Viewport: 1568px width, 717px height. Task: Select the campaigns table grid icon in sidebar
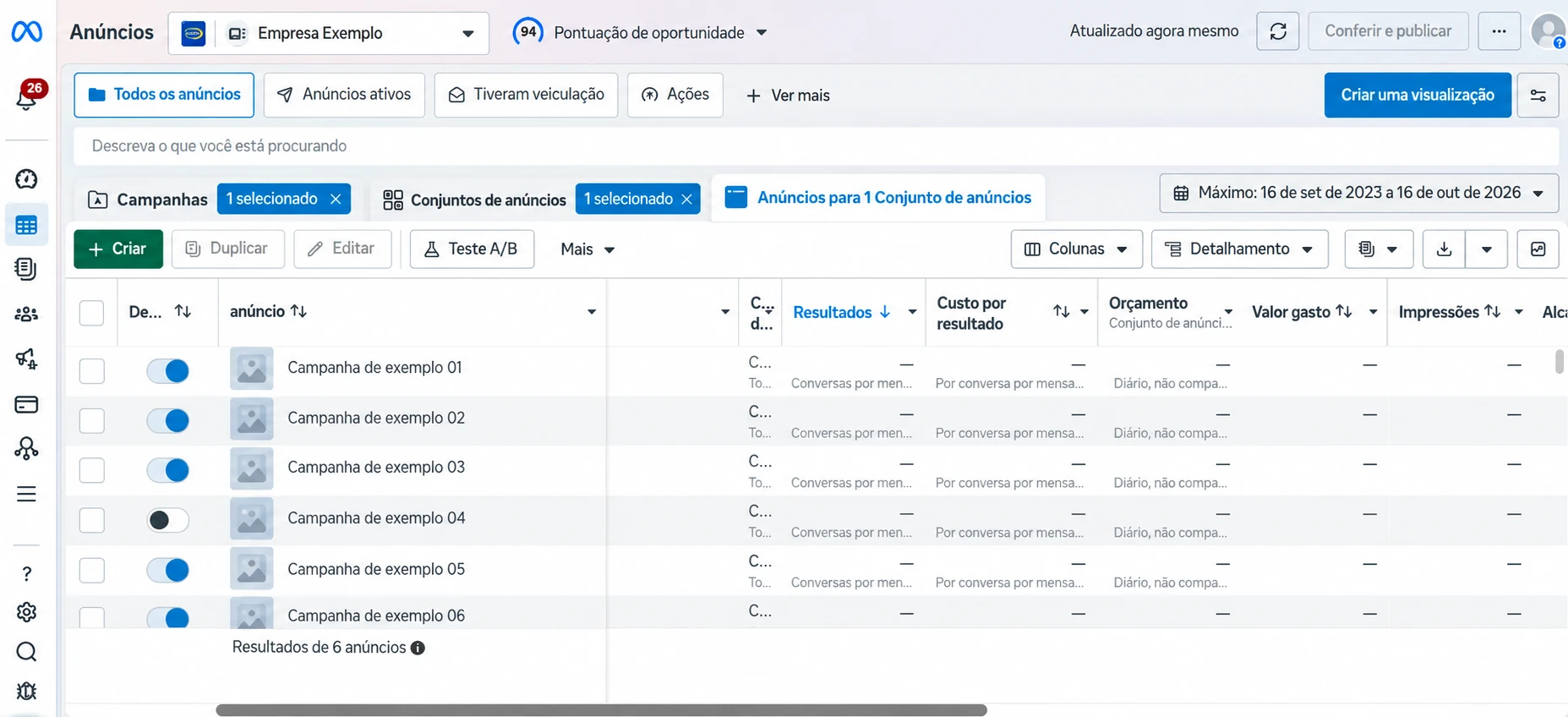[x=26, y=226]
